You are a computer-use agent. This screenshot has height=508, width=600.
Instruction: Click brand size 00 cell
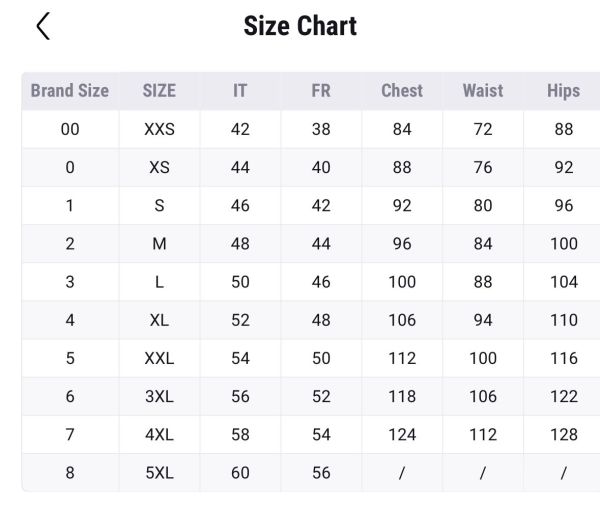point(70,129)
